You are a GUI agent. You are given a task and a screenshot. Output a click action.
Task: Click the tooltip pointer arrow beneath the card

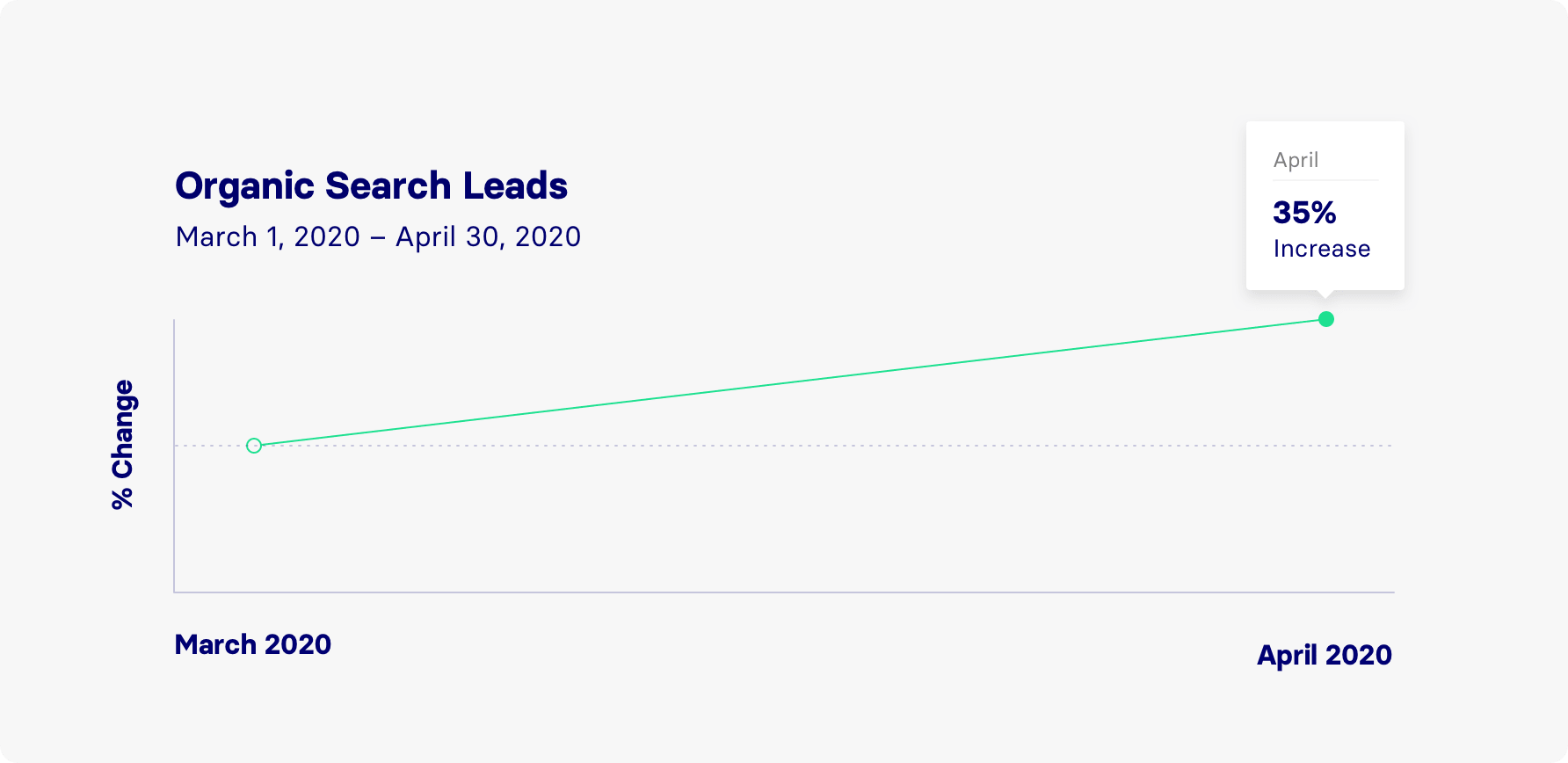tap(1325, 294)
